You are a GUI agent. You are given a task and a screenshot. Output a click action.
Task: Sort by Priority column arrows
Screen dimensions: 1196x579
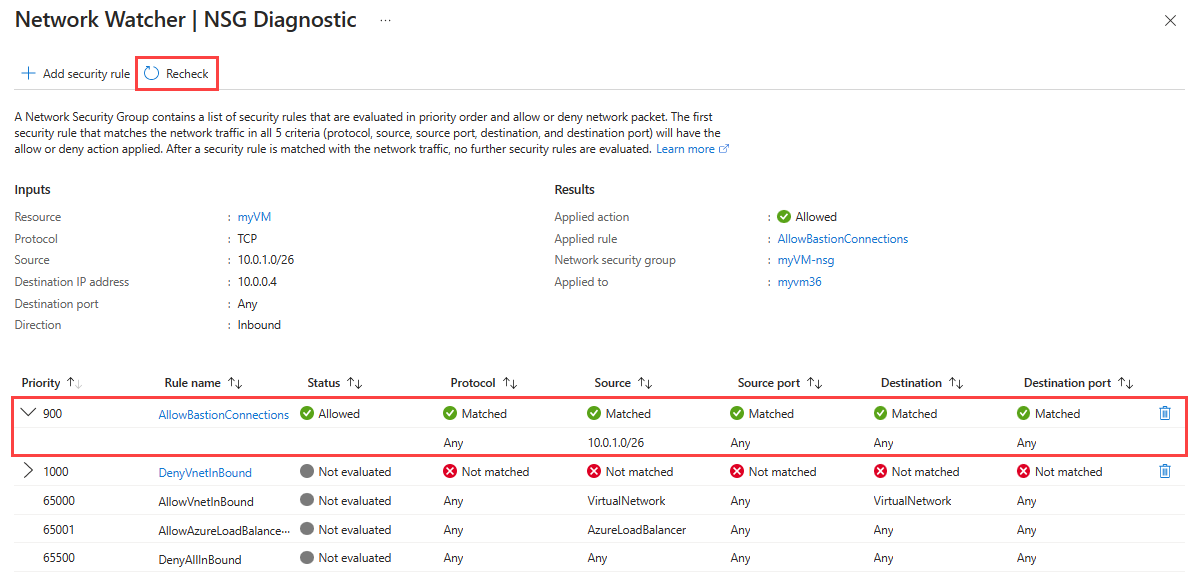coord(73,383)
